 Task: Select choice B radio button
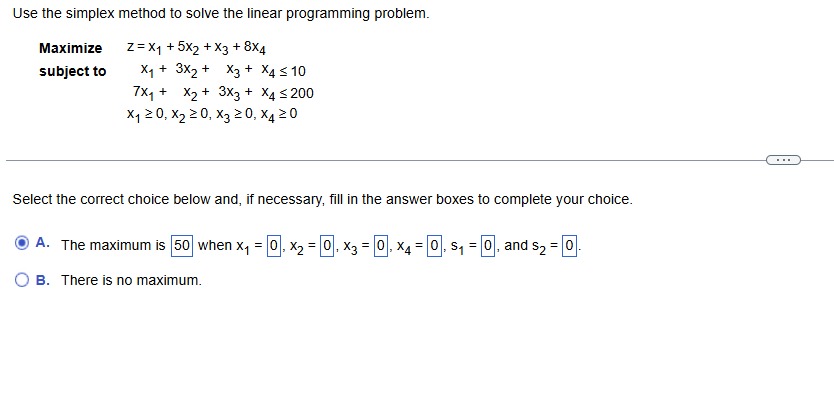click(x=22, y=280)
